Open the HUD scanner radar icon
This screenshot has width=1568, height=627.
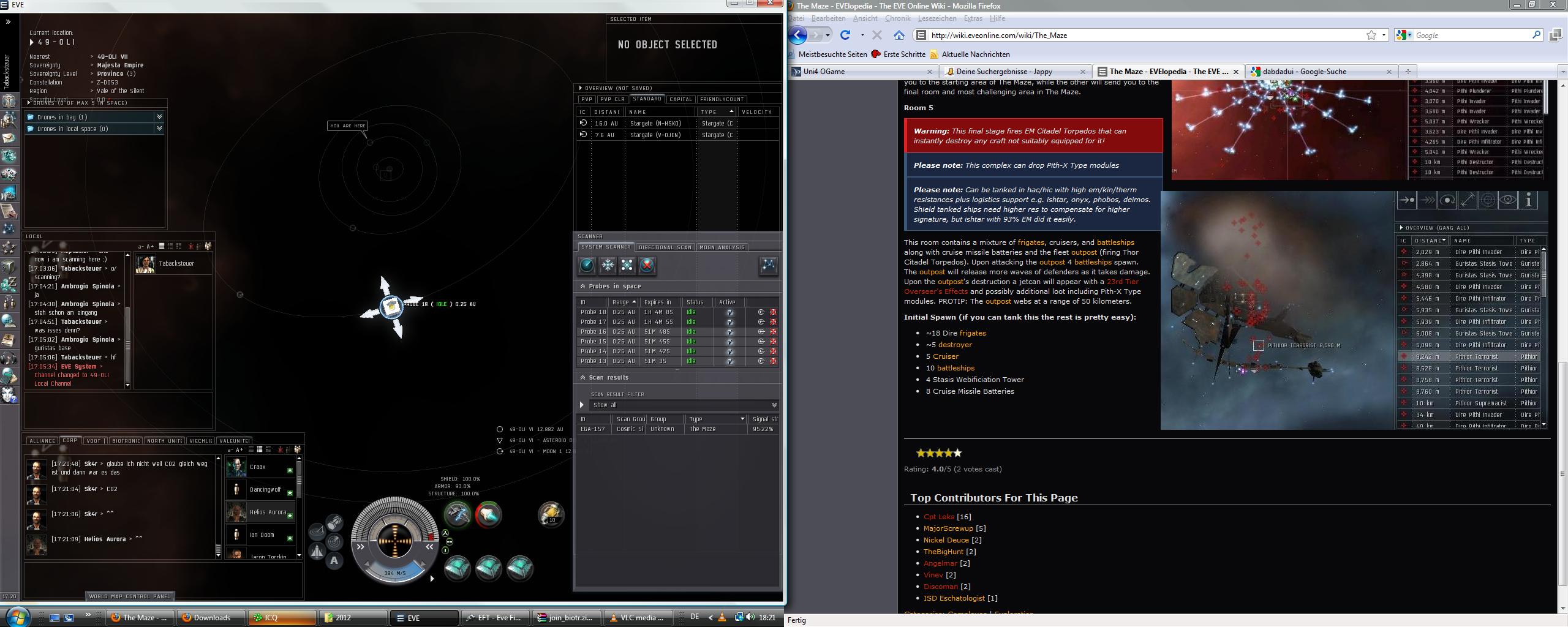pos(334,542)
